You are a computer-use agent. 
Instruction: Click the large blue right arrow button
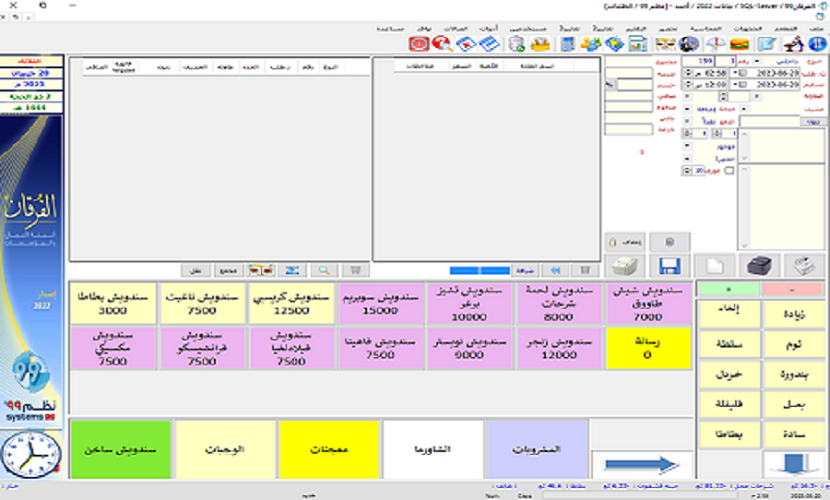640,465
